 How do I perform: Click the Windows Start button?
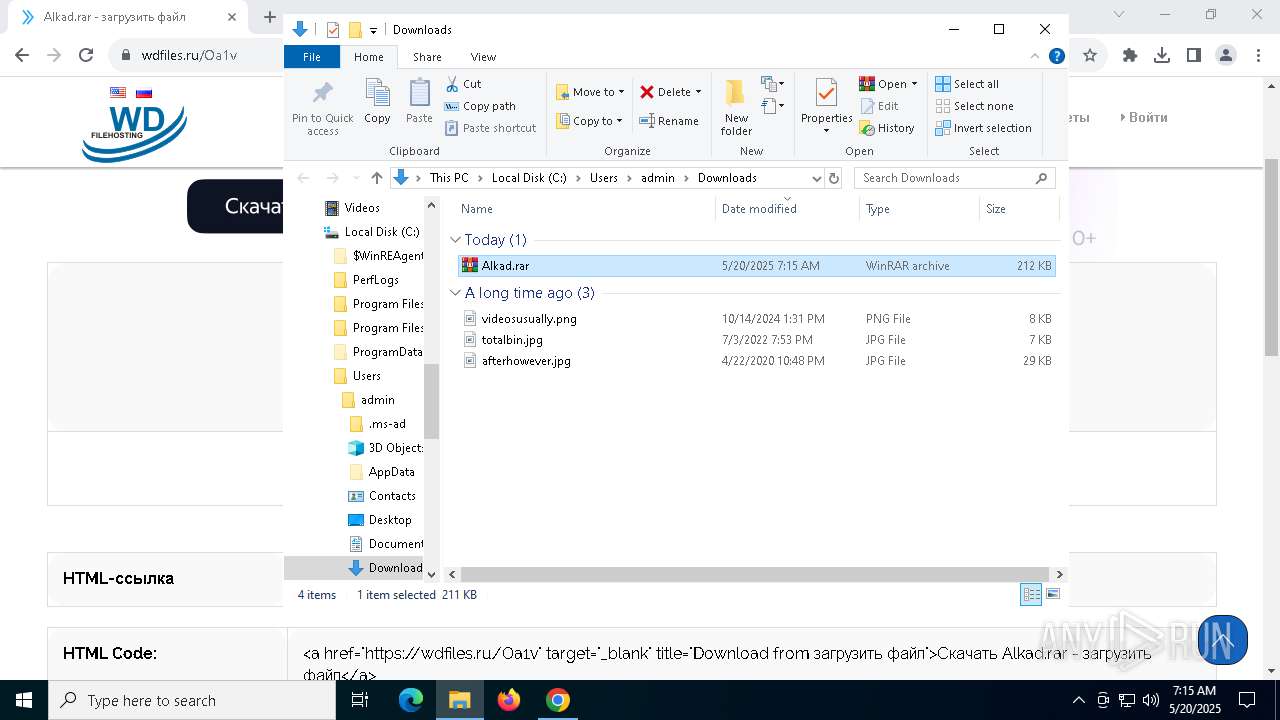tap(24, 700)
